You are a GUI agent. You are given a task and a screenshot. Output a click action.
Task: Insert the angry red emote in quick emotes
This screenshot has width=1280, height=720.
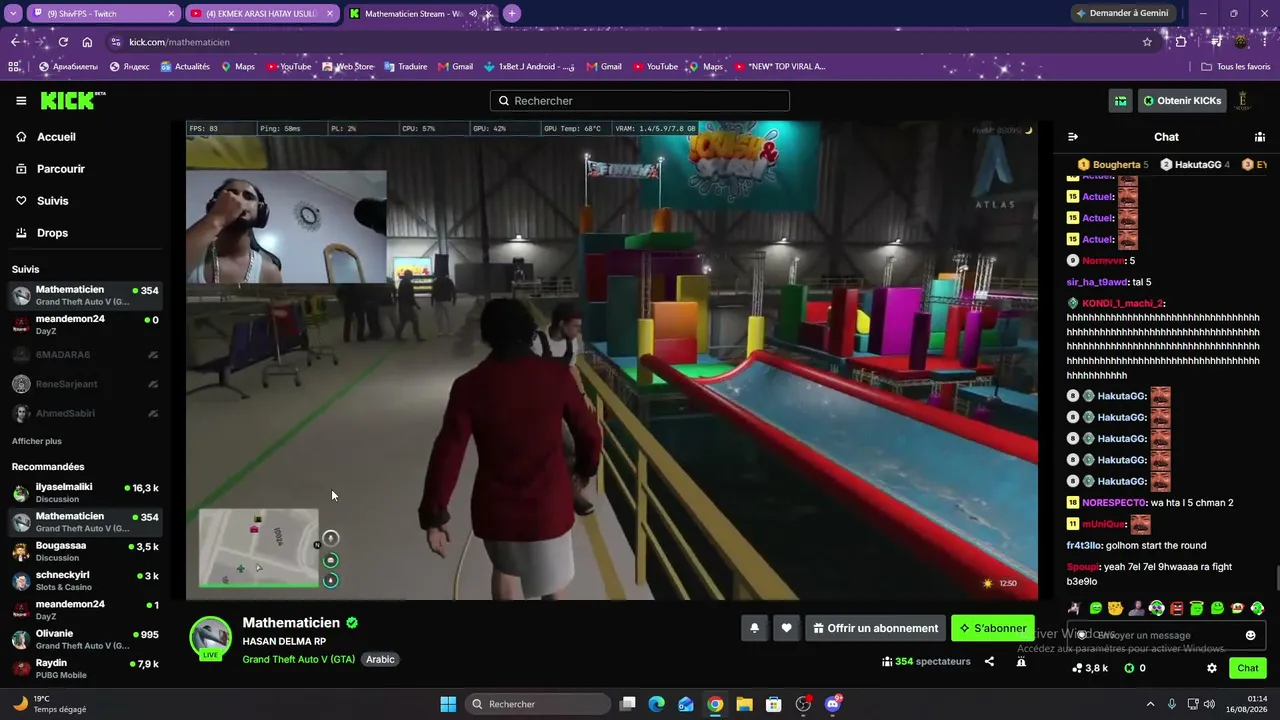tap(1176, 608)
